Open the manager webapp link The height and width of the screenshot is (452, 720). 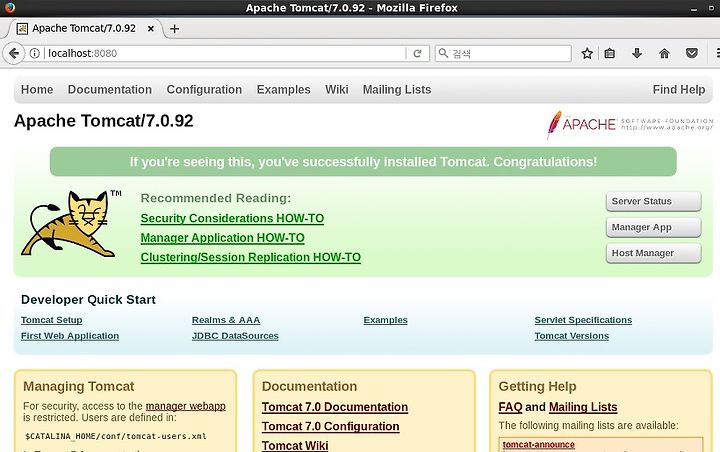[186, 406]
